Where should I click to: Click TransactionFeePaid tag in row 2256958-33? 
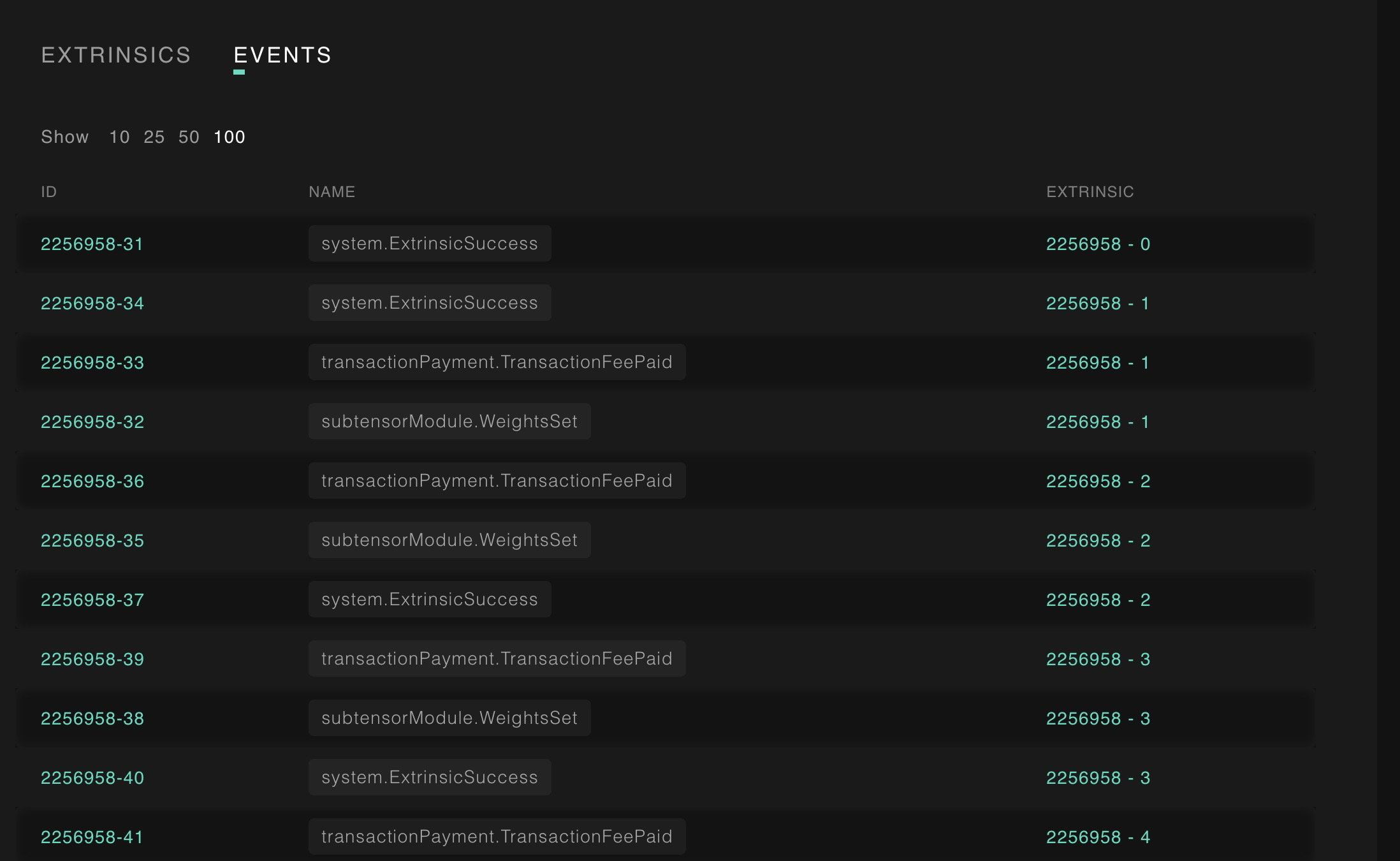pos(497,362)
